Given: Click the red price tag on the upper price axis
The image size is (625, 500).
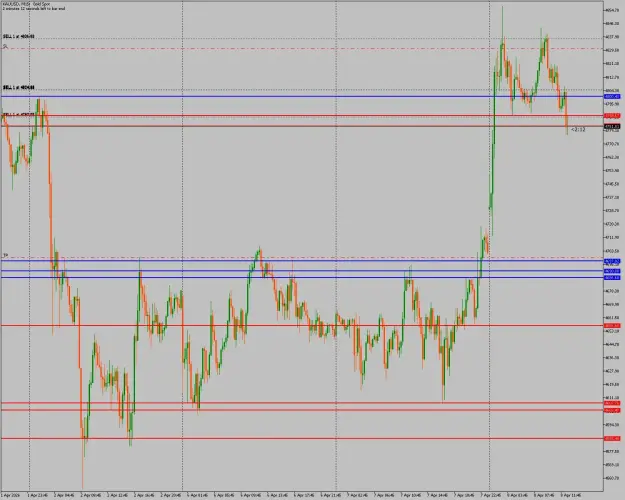Looking at the screenshot, I should click(612, 116).
